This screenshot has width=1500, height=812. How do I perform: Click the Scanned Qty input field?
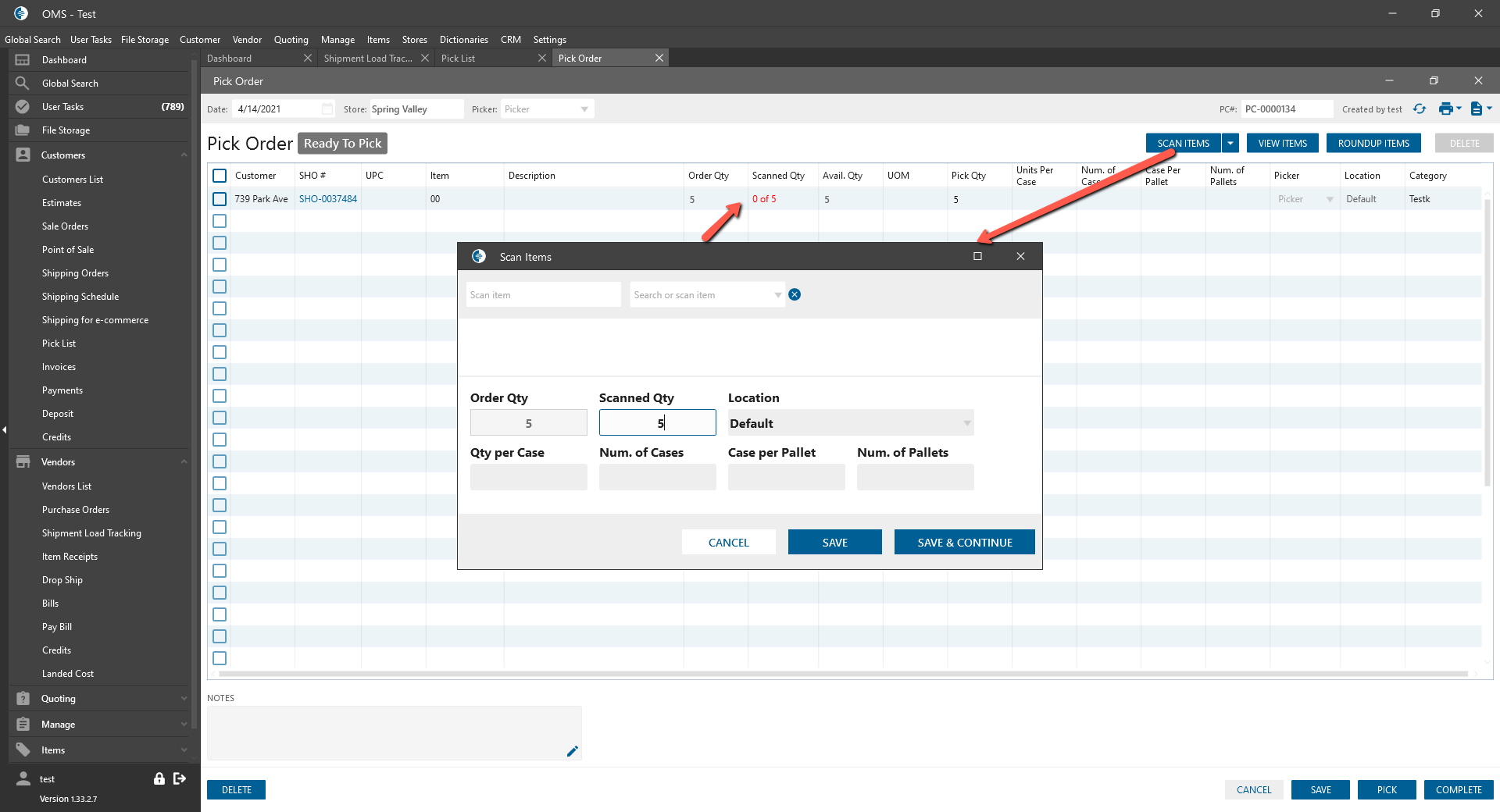(658, 423)
